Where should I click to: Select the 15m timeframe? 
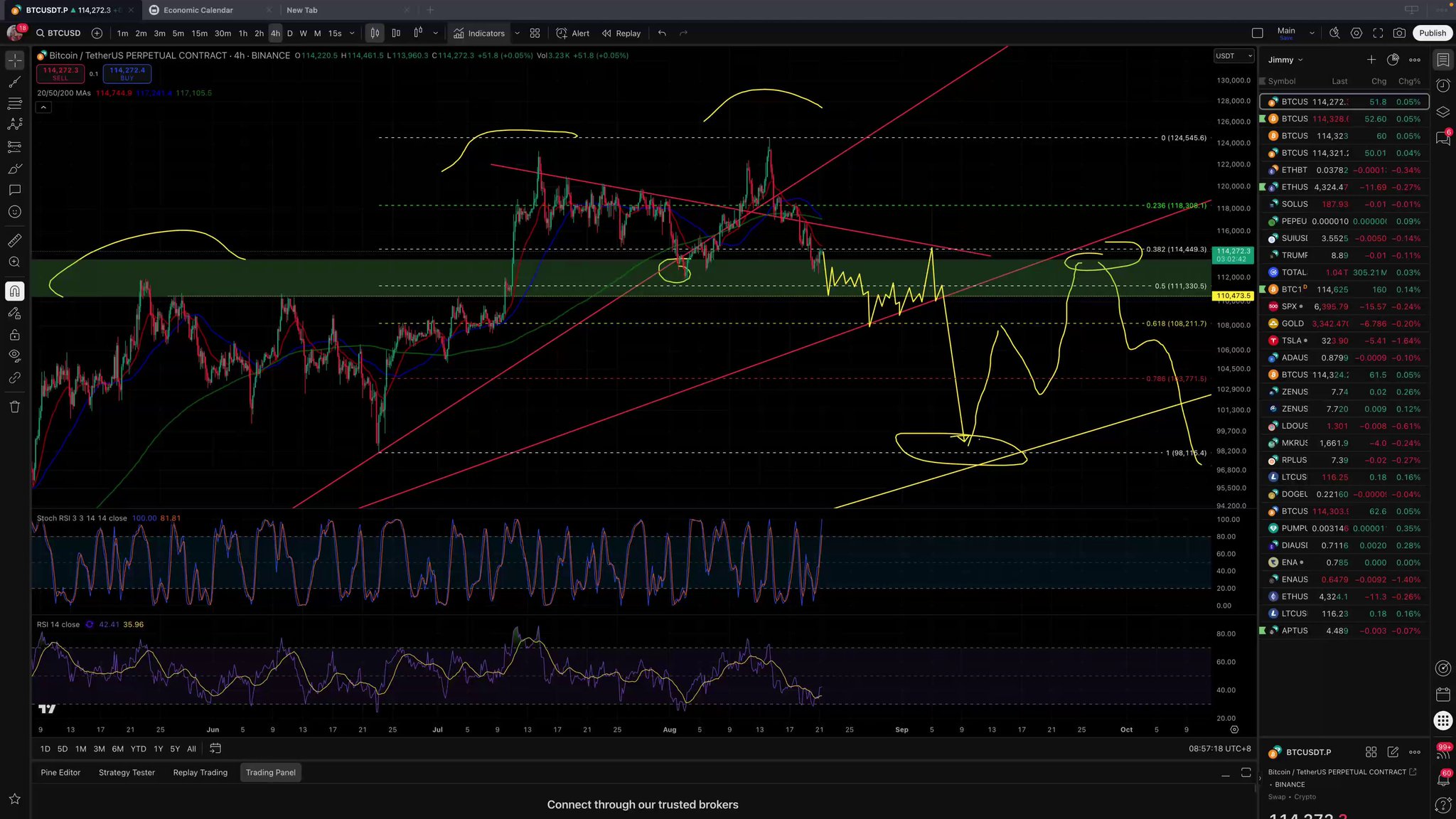[200, 33]
